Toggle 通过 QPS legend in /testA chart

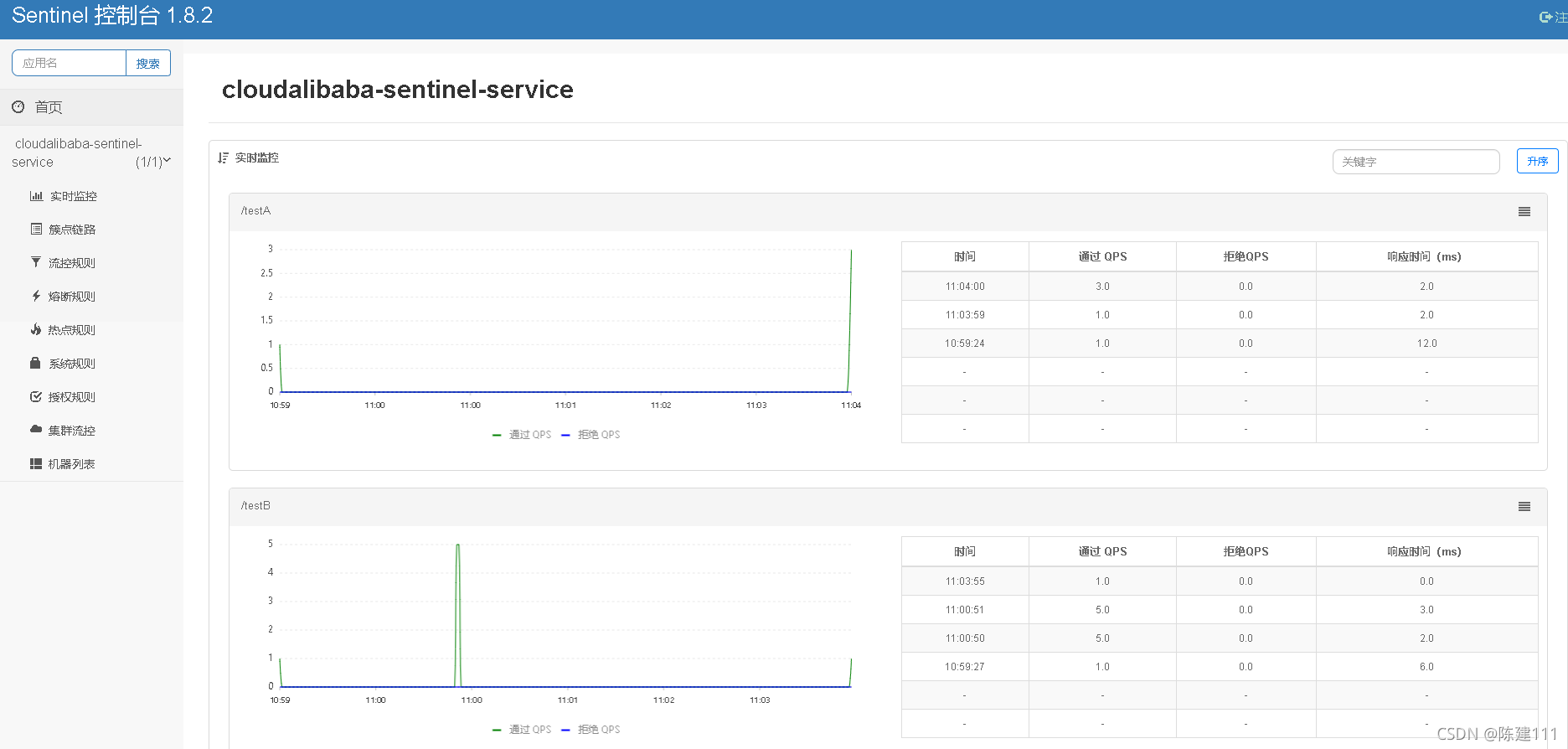click(522, 435)
